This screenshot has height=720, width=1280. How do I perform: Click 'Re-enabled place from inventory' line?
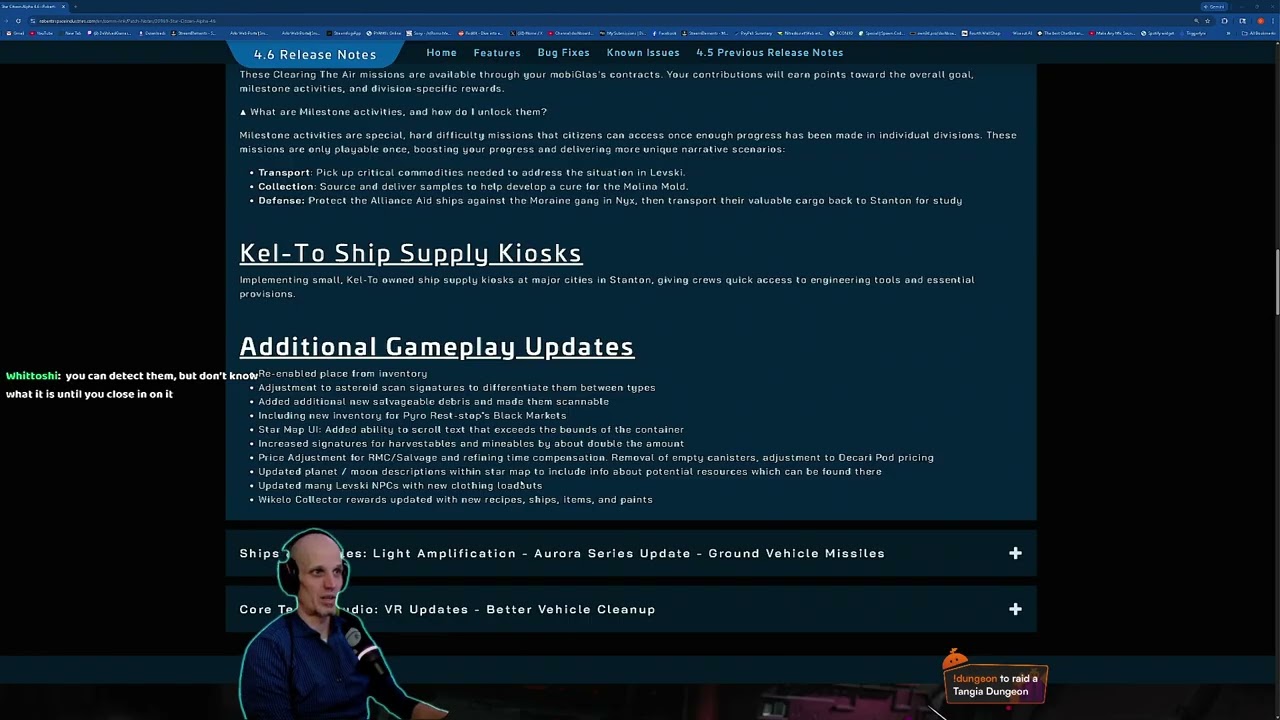pyautogui.click(x=342, y=374)
